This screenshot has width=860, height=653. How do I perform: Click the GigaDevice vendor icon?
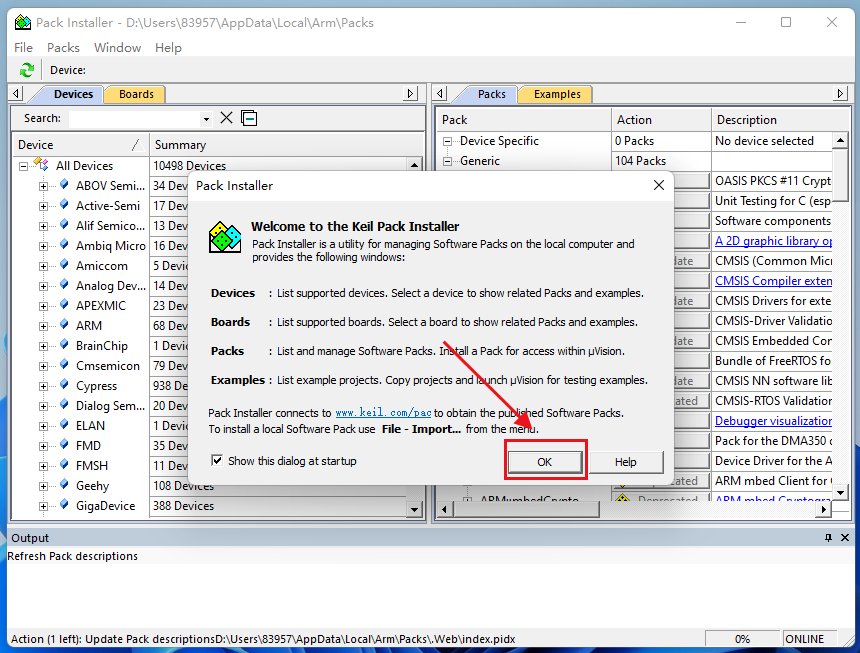coord(64,505)
